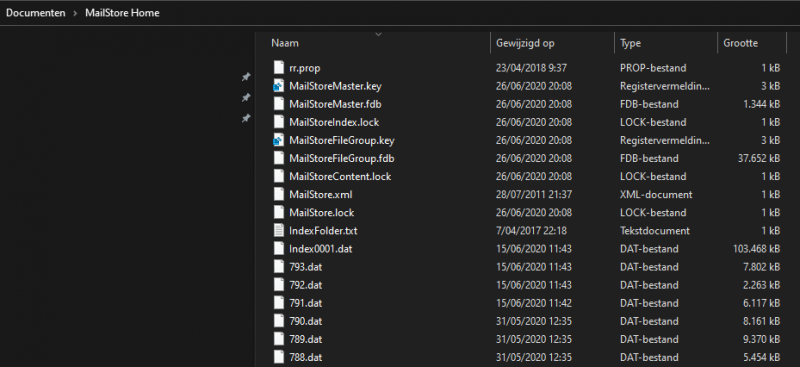
Task: Click the topmost pin icon in sidebar
Action: 246,77
